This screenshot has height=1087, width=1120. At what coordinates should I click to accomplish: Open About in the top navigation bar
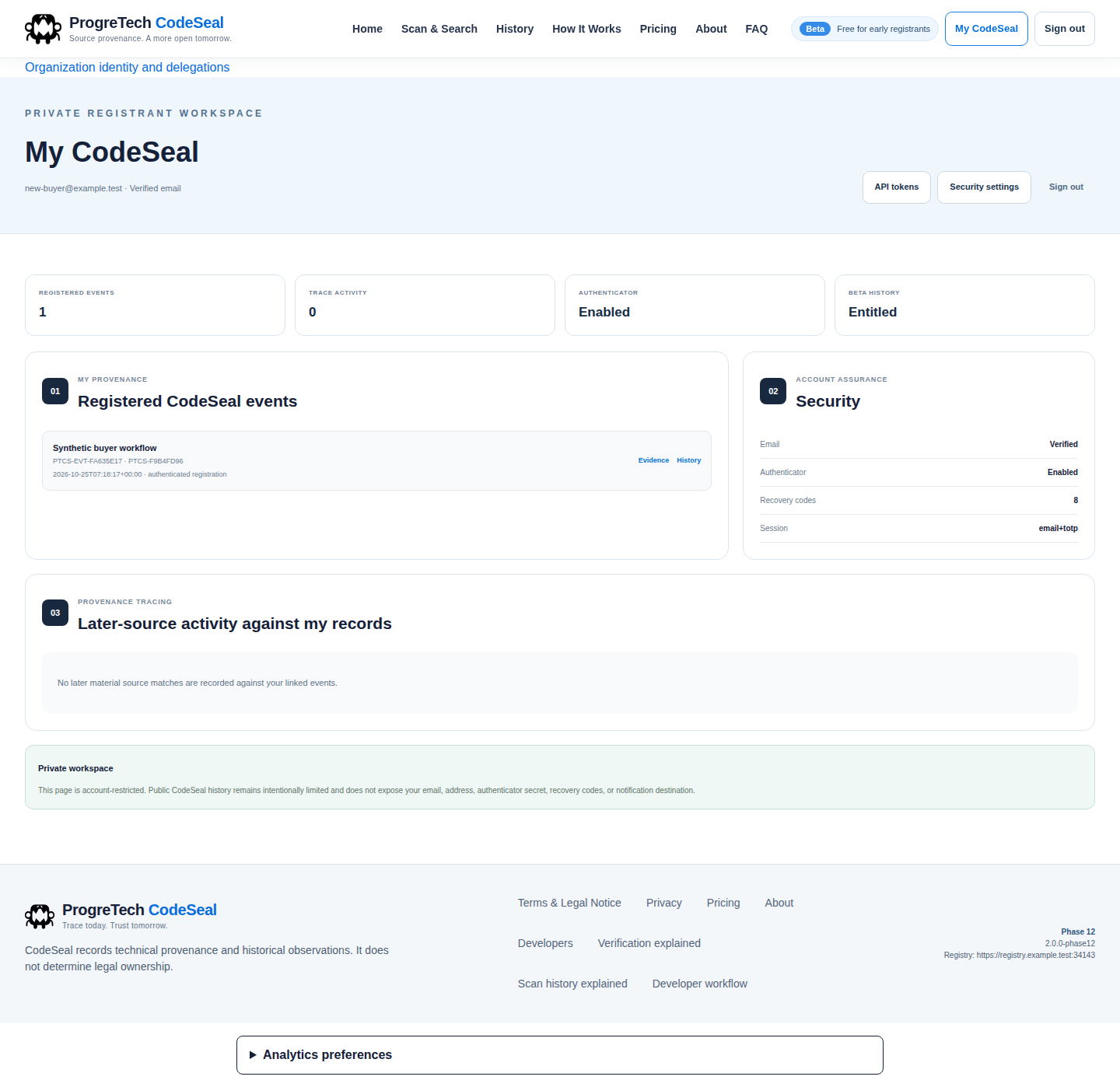[711, 29]
